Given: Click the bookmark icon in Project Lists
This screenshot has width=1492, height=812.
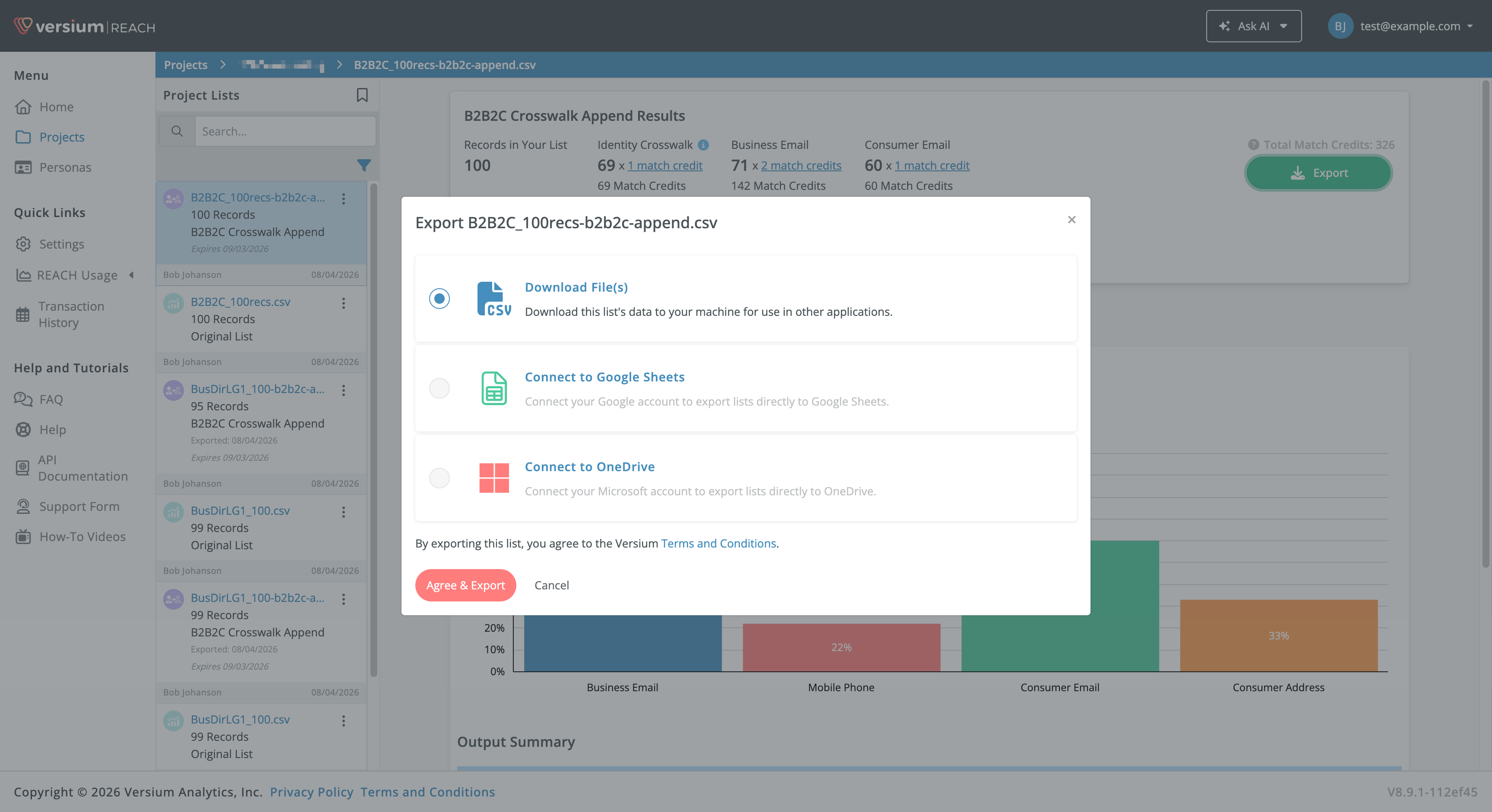Looking at the screenshot, I should [362, 95].
